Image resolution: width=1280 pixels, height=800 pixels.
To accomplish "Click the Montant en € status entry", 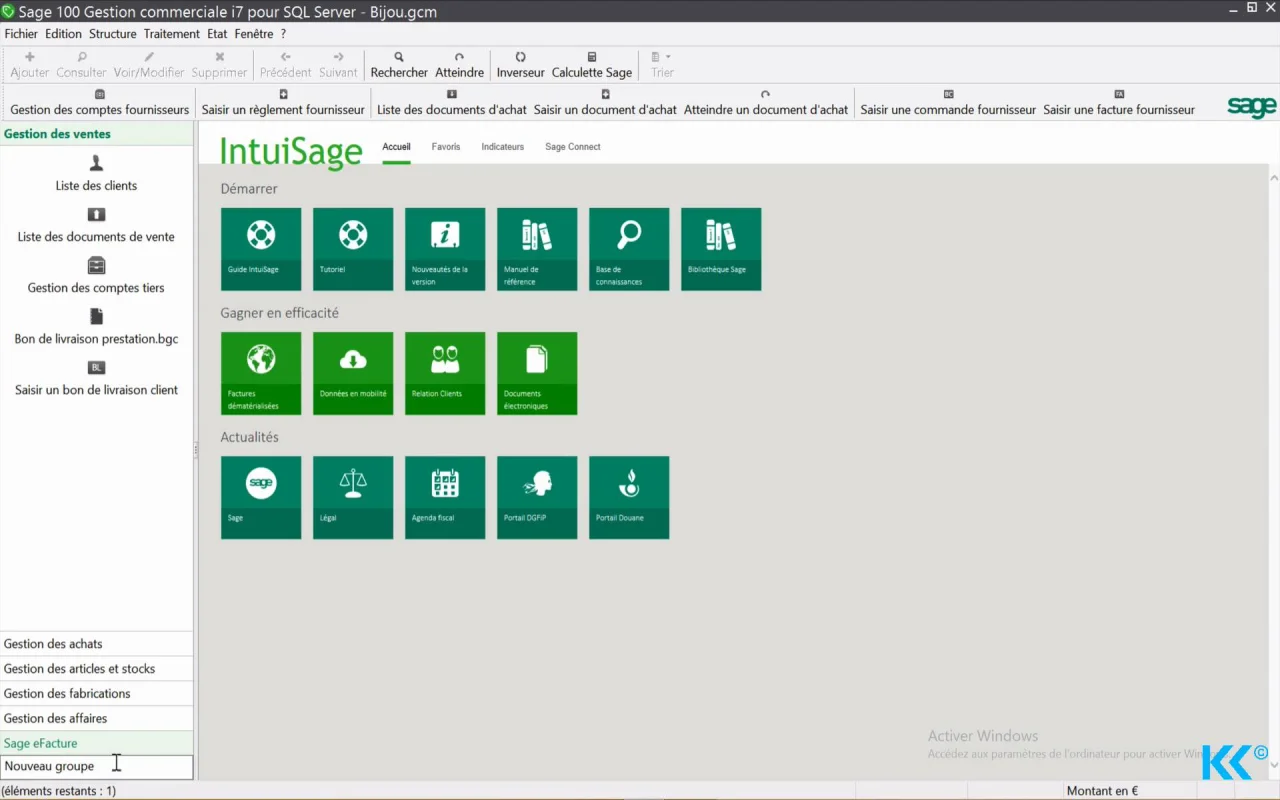I will 1102,791.
